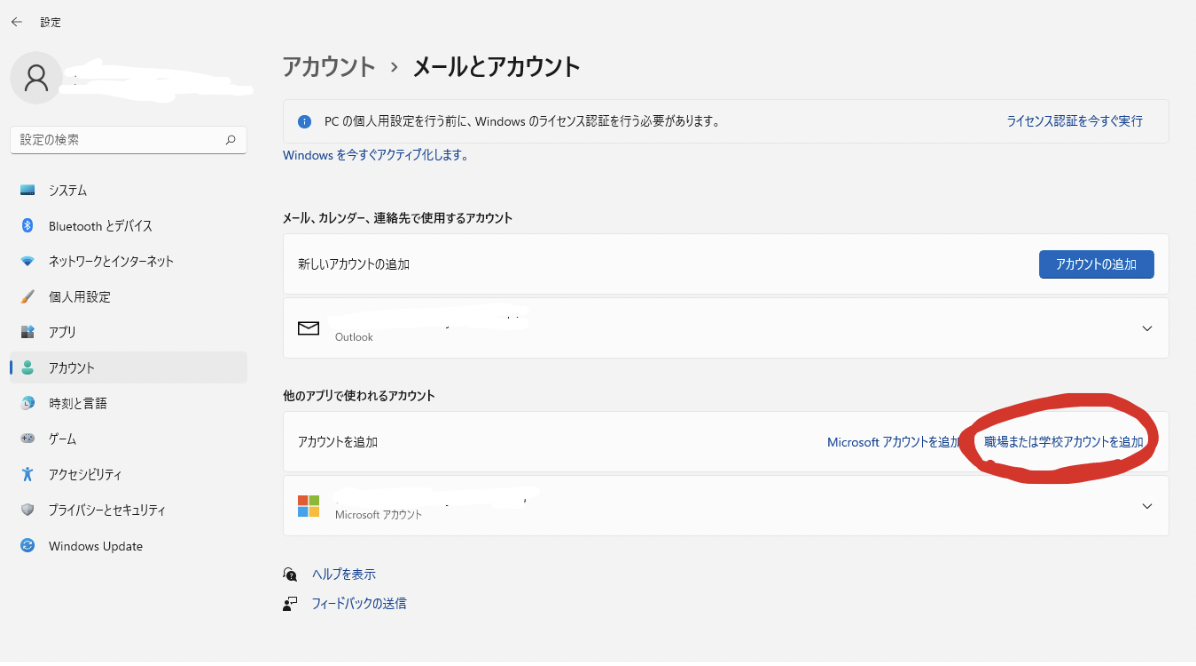Viewport: 1196px width, 666px height.
Task: Click the user profile avatar icon
Action: click(x=36, y=78)
